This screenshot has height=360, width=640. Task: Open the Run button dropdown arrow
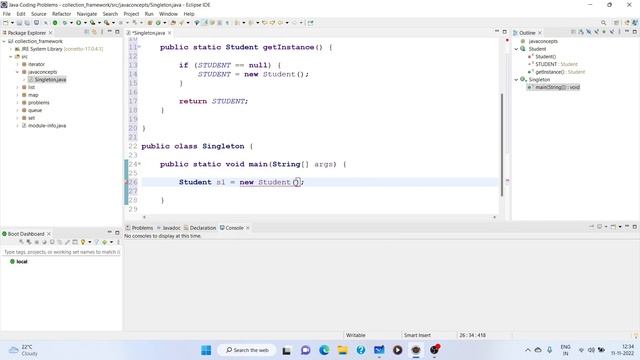(85, 23)
